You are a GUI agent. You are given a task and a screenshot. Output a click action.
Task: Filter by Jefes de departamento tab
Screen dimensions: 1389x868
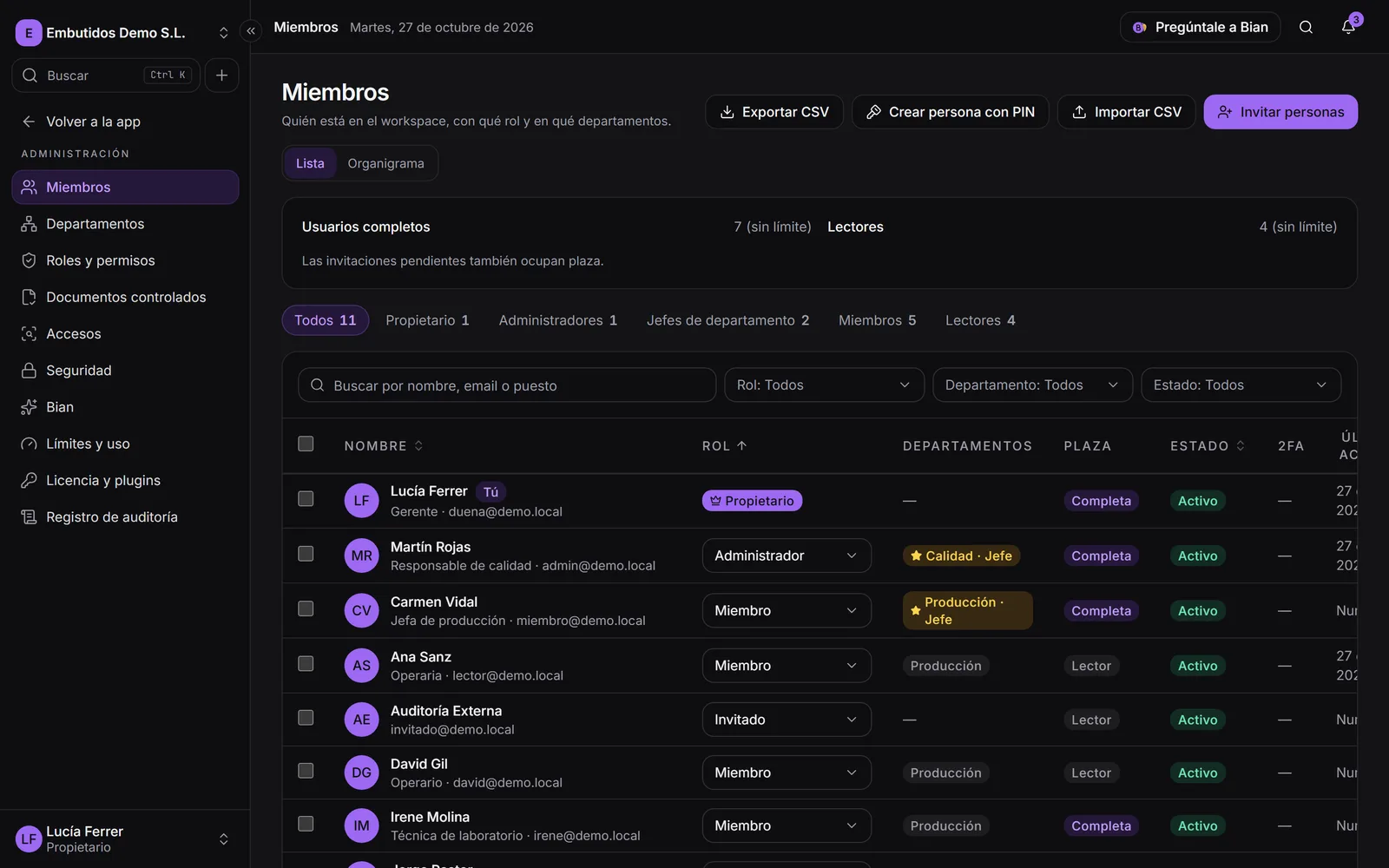coord(727,320)
